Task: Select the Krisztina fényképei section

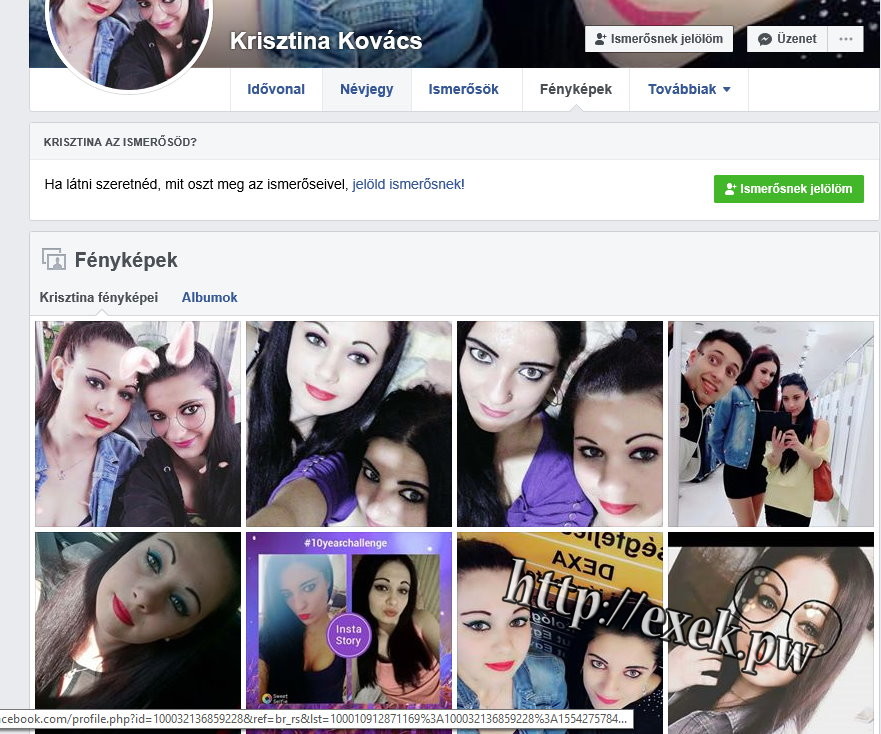Action: [x=99, y=297]
